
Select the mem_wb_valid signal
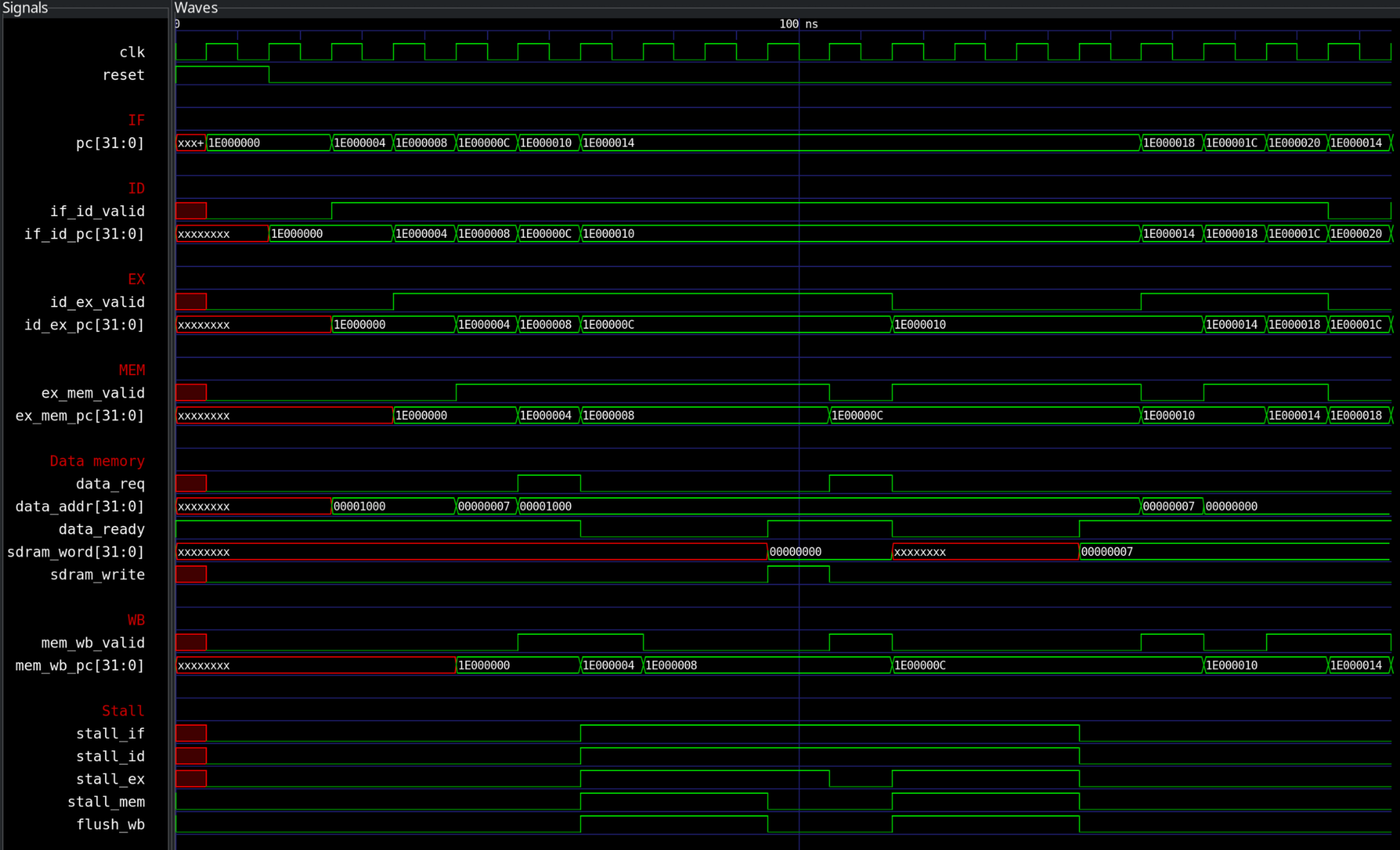93,643
